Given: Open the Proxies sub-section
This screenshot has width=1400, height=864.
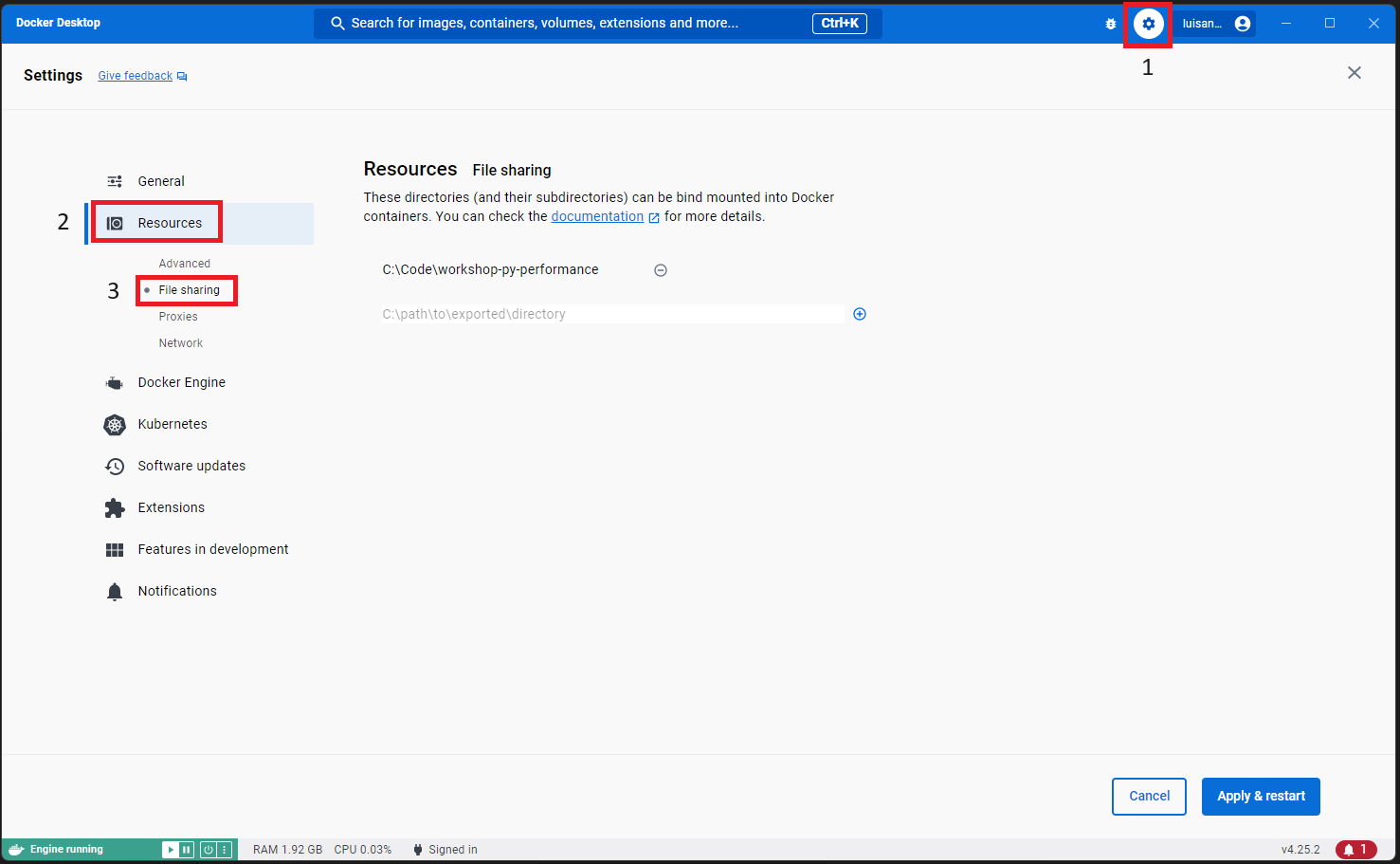Looking at the screenshot, I should [x=178, y=317].
